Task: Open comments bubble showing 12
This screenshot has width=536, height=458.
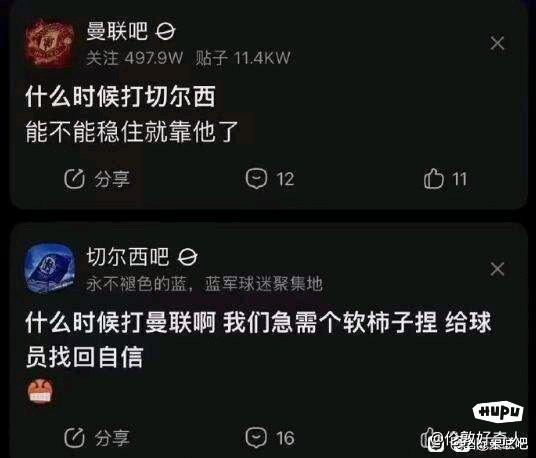Action: pyautogui.click(x=256, y=179)
